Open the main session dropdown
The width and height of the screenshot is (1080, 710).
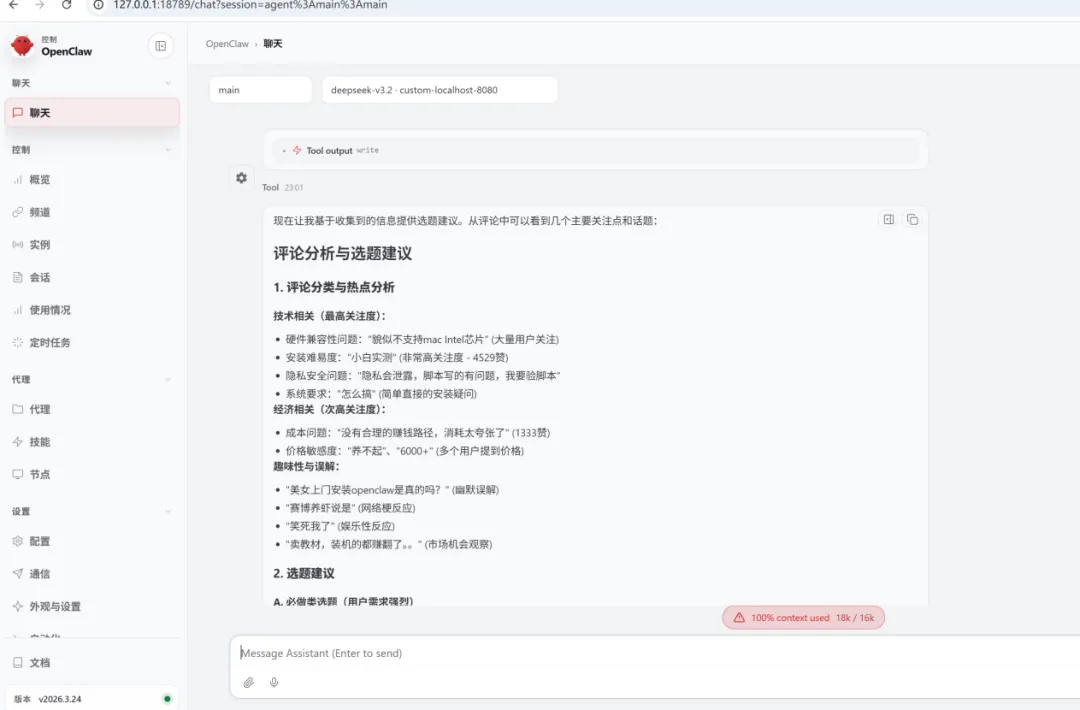(x=260, y=90)
